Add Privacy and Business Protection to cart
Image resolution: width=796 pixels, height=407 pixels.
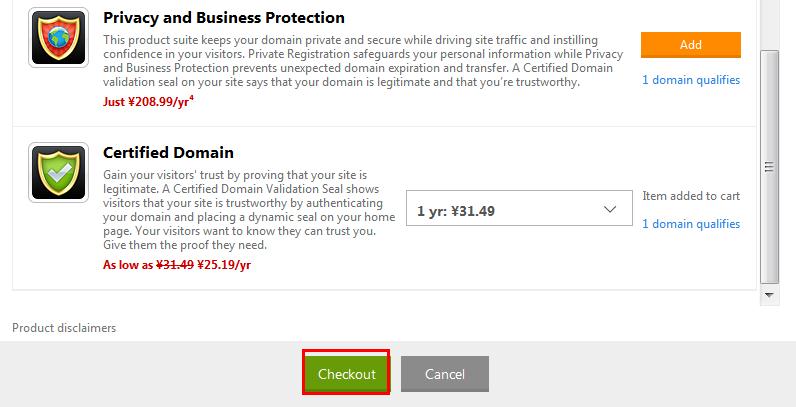690,45
